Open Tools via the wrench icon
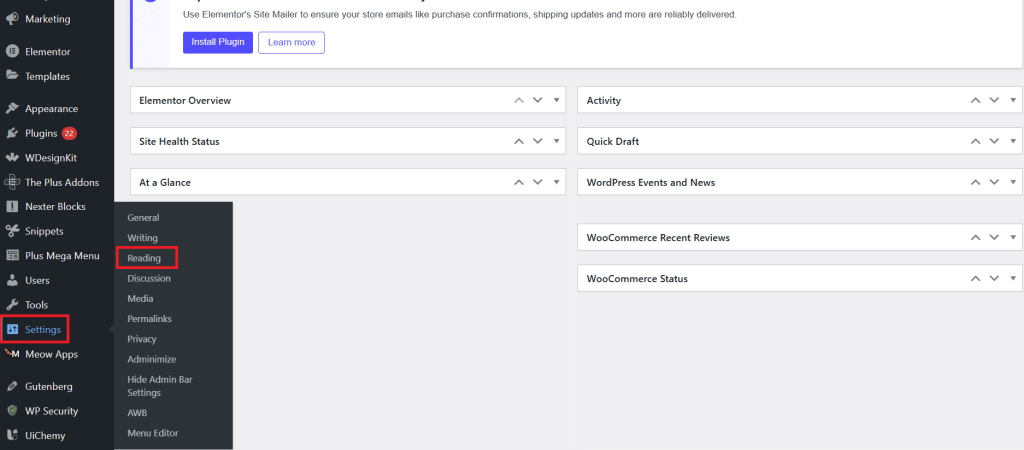Screen dimensions: 1024x450 click(12, 304)
